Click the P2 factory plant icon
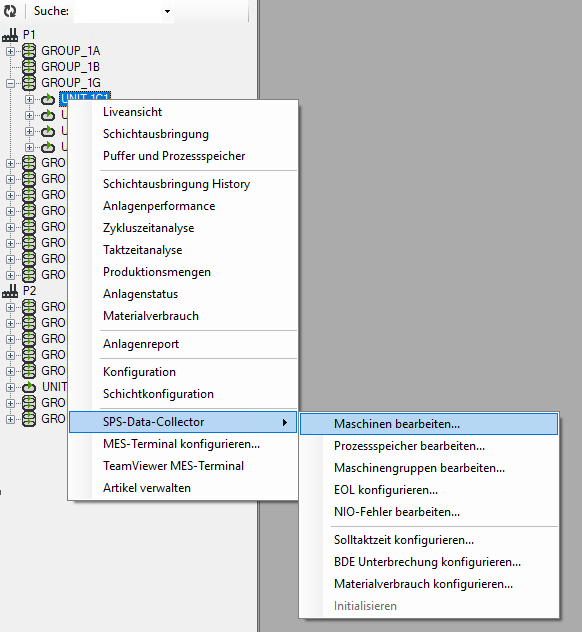Screen dimensions: 582x632 [10, 291]
